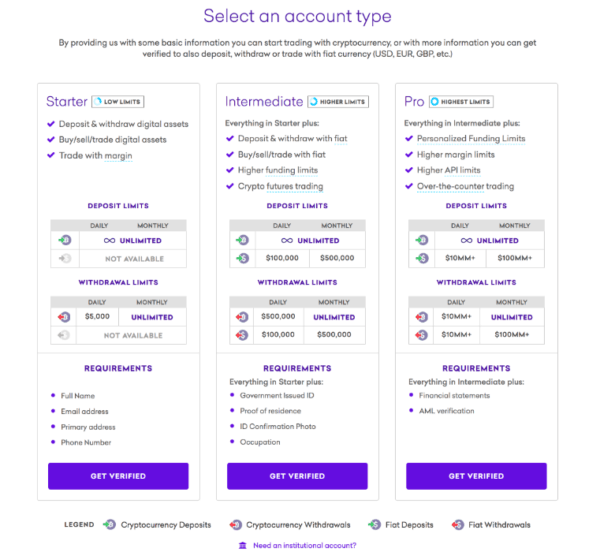The width and height of the screenshot is (600, 556).
Task: Click Get Verified for Pro account
Action: tap(476, 476)
